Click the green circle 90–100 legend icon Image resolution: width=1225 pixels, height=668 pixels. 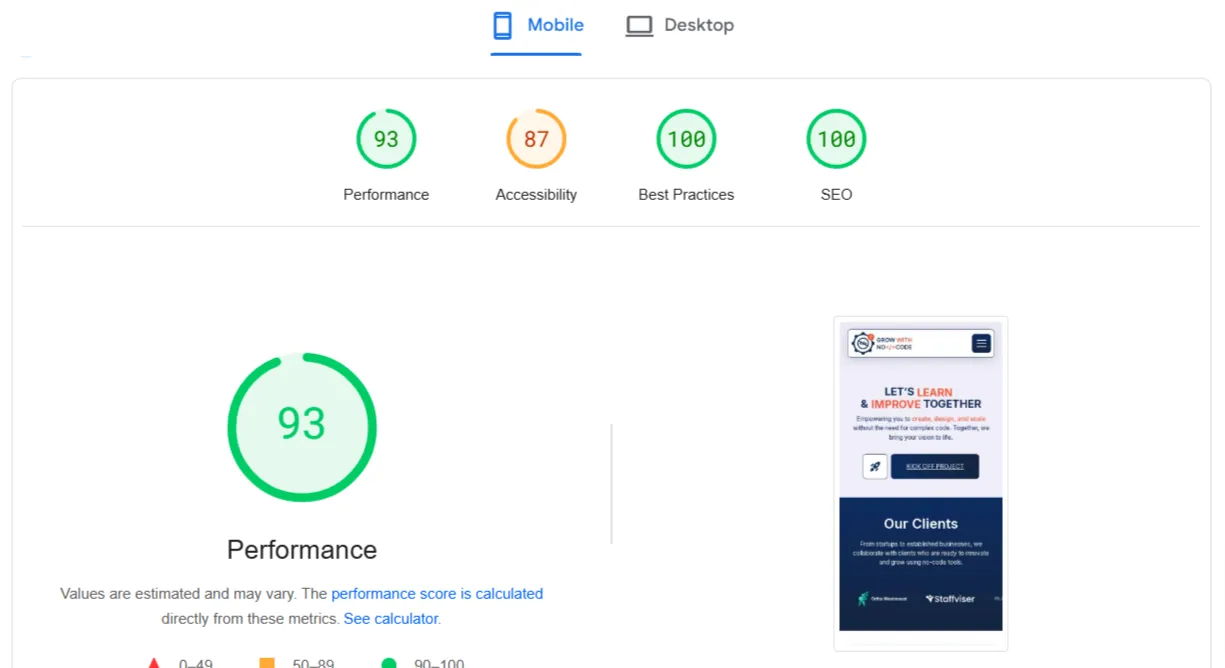tap(389, 663)
